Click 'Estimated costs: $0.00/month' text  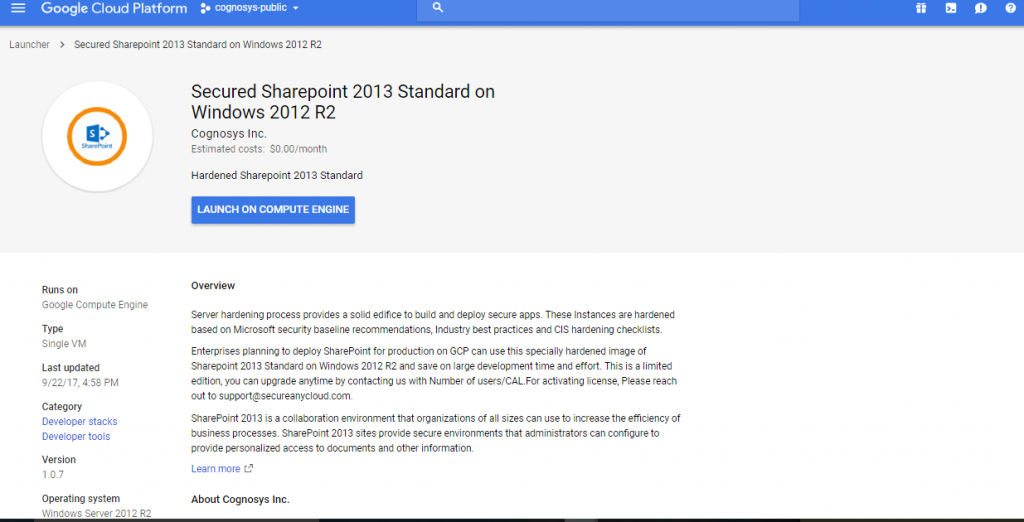259,149
